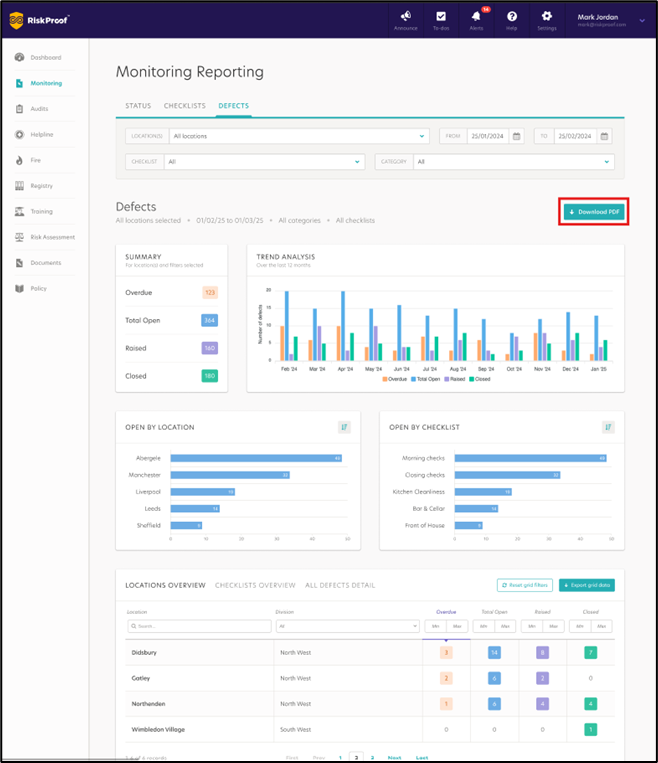Click the sort icon on Open by Location
This screenshot has width=658, height=763.
click(x=344, y=427)
